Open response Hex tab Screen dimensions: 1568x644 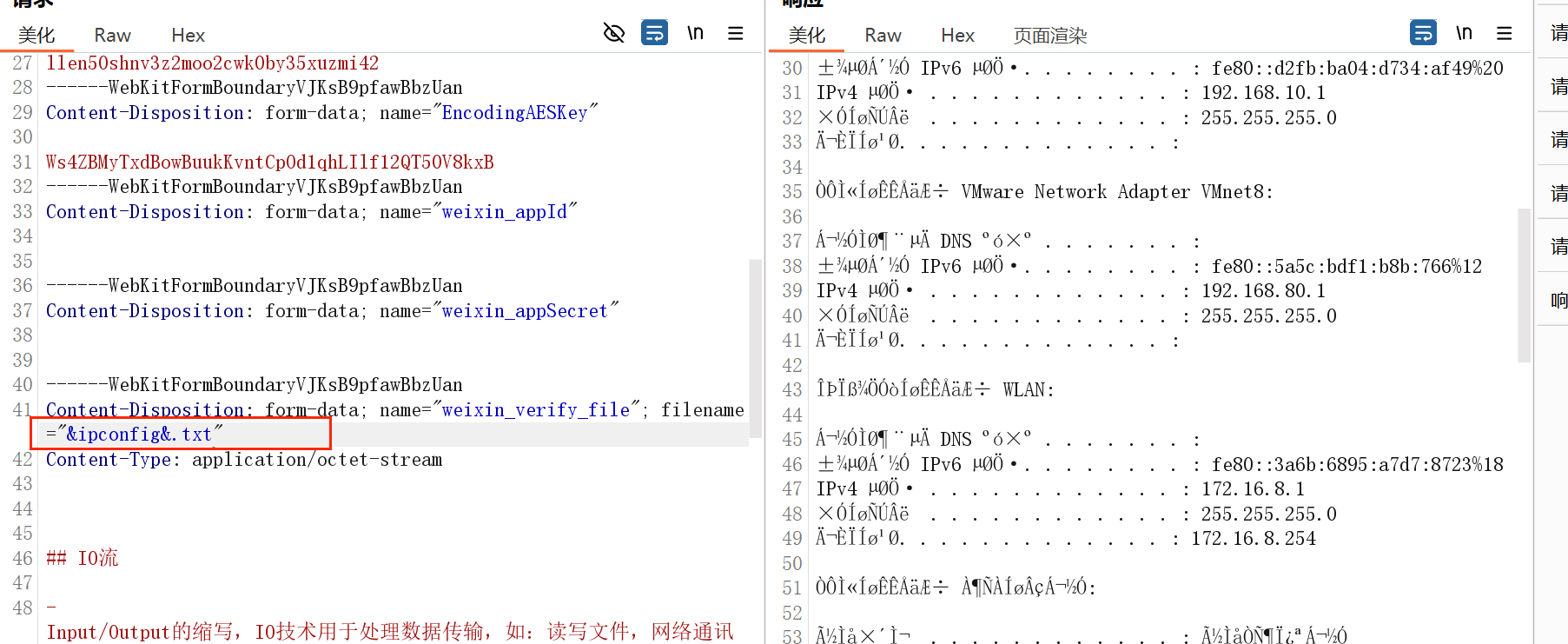coord(957,36)
